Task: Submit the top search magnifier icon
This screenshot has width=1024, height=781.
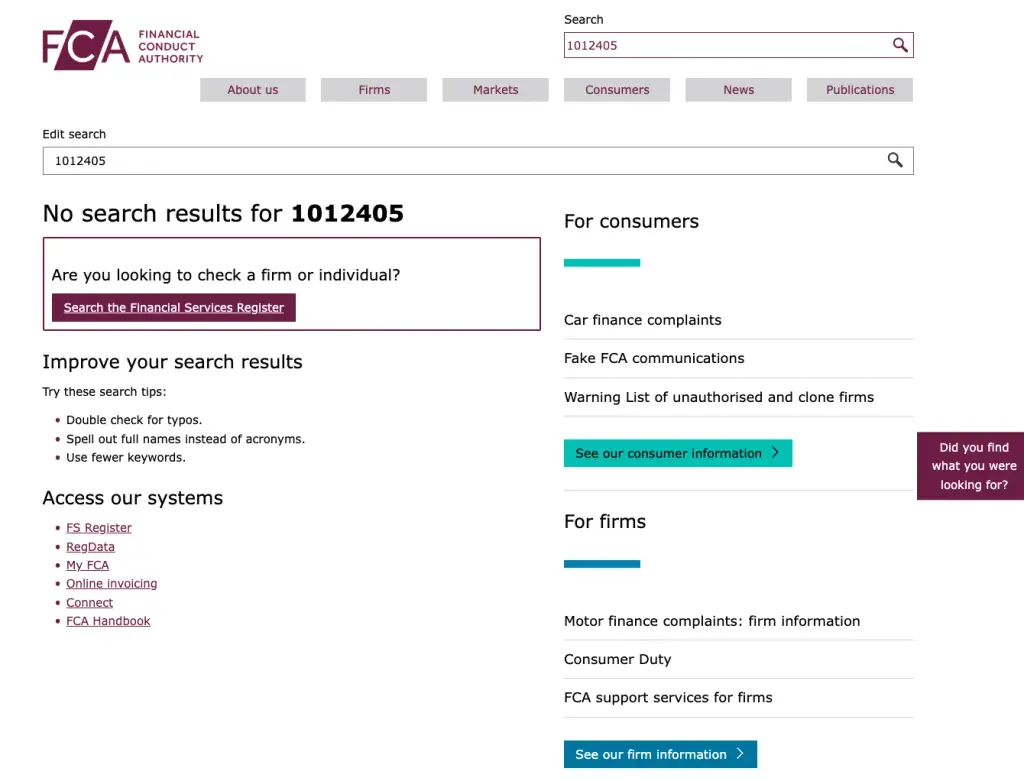Action: pyautogui.click(x=900, y=45)
